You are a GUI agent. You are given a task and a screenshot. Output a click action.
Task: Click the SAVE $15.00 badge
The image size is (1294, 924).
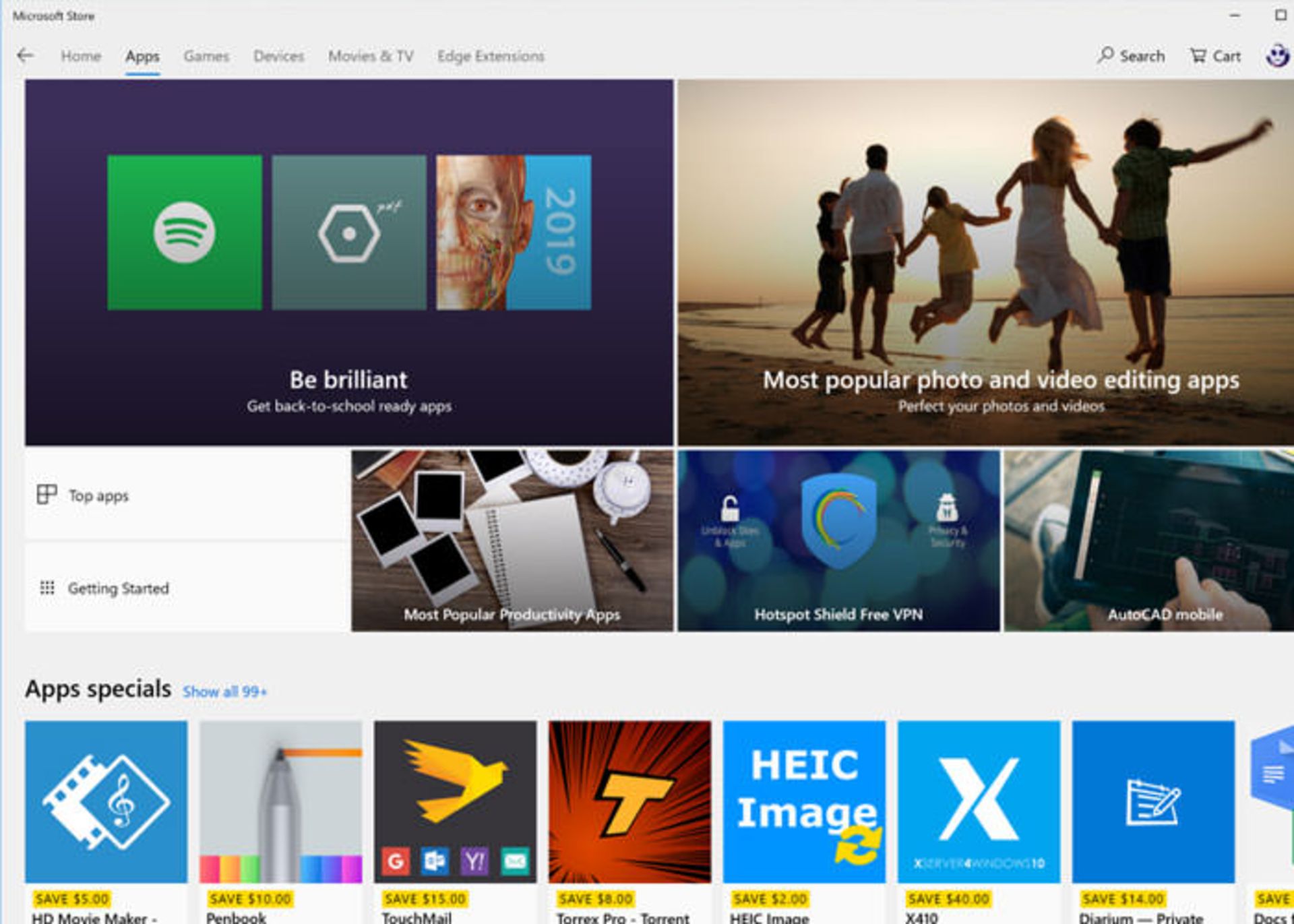(x=425, y=899)
